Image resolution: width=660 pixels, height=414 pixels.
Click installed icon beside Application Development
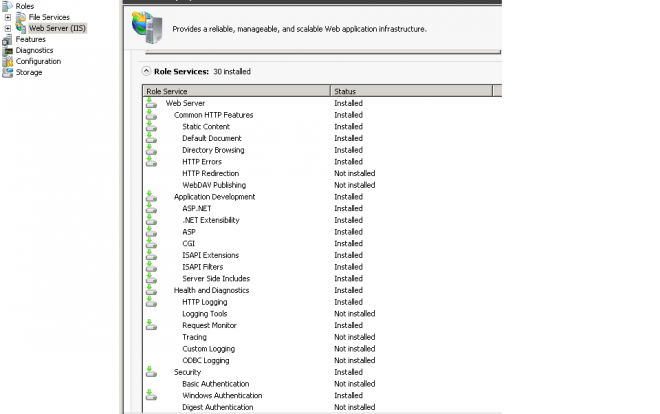pyautogui.click(x=151, y=196)
